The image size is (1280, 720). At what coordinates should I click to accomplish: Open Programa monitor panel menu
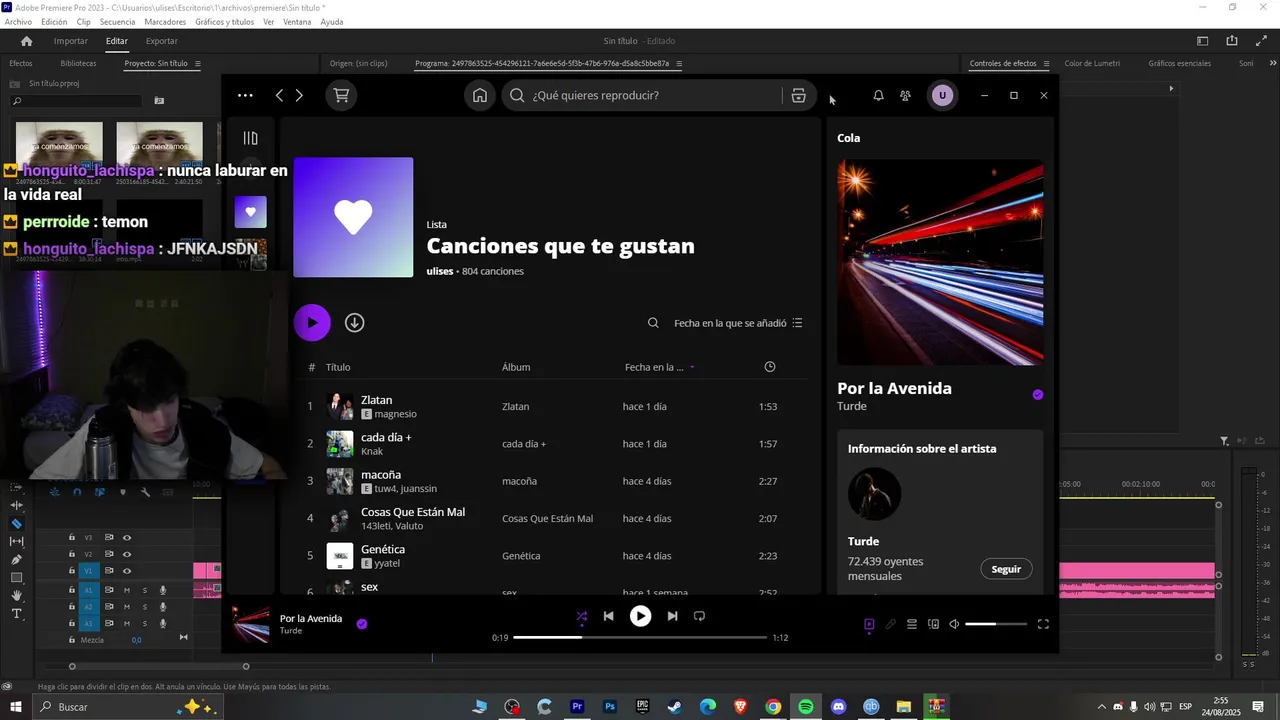(679, 64)
